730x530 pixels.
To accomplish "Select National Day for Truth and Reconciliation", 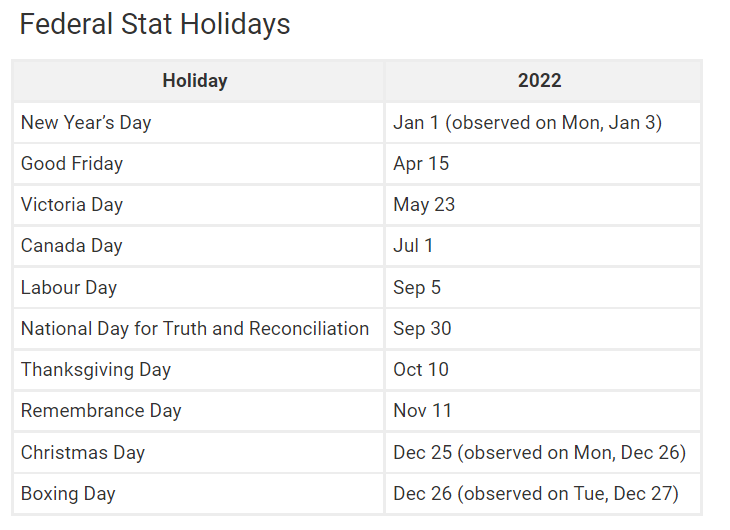I will [x=195, y=329].
